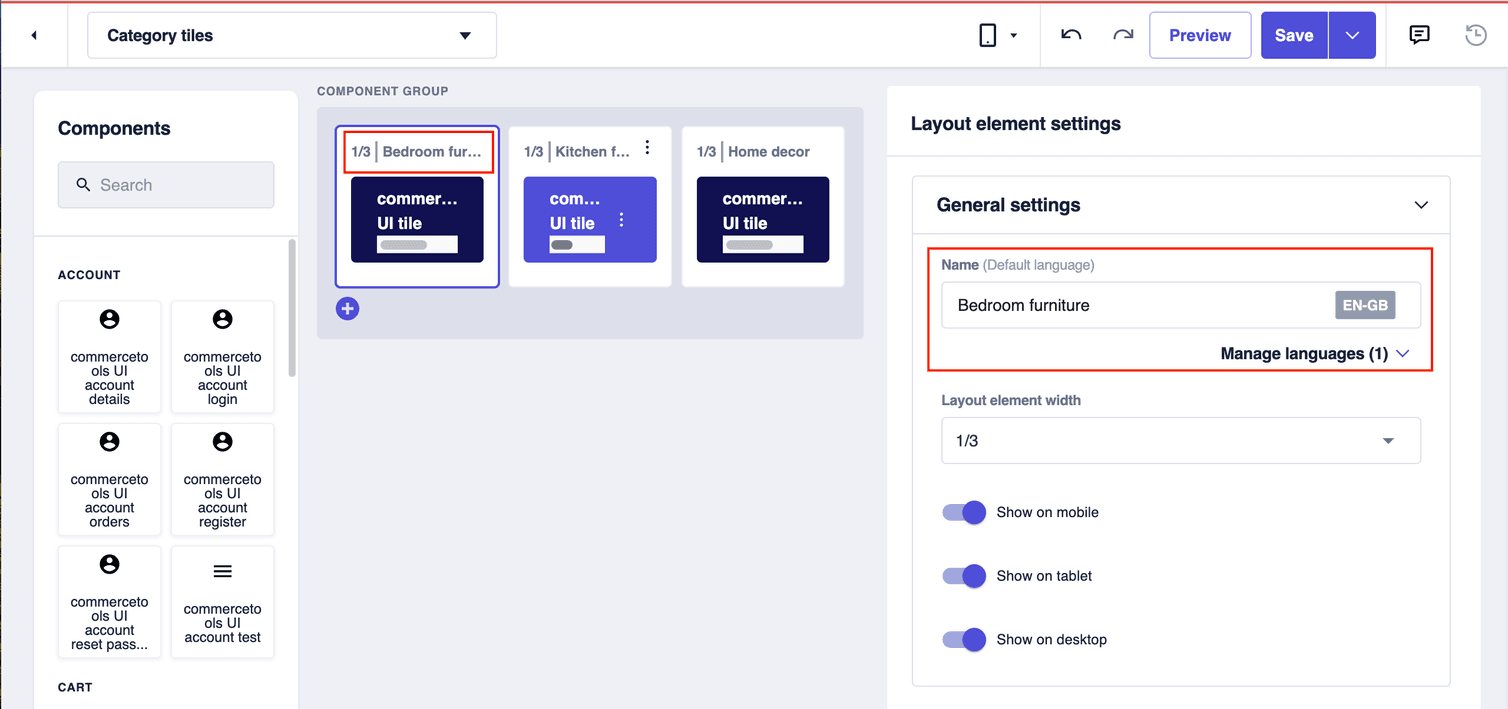The height and width of the screenshot is (709, 1508).
Task: Open the Category tiles page selector
Action: point(291,34)
